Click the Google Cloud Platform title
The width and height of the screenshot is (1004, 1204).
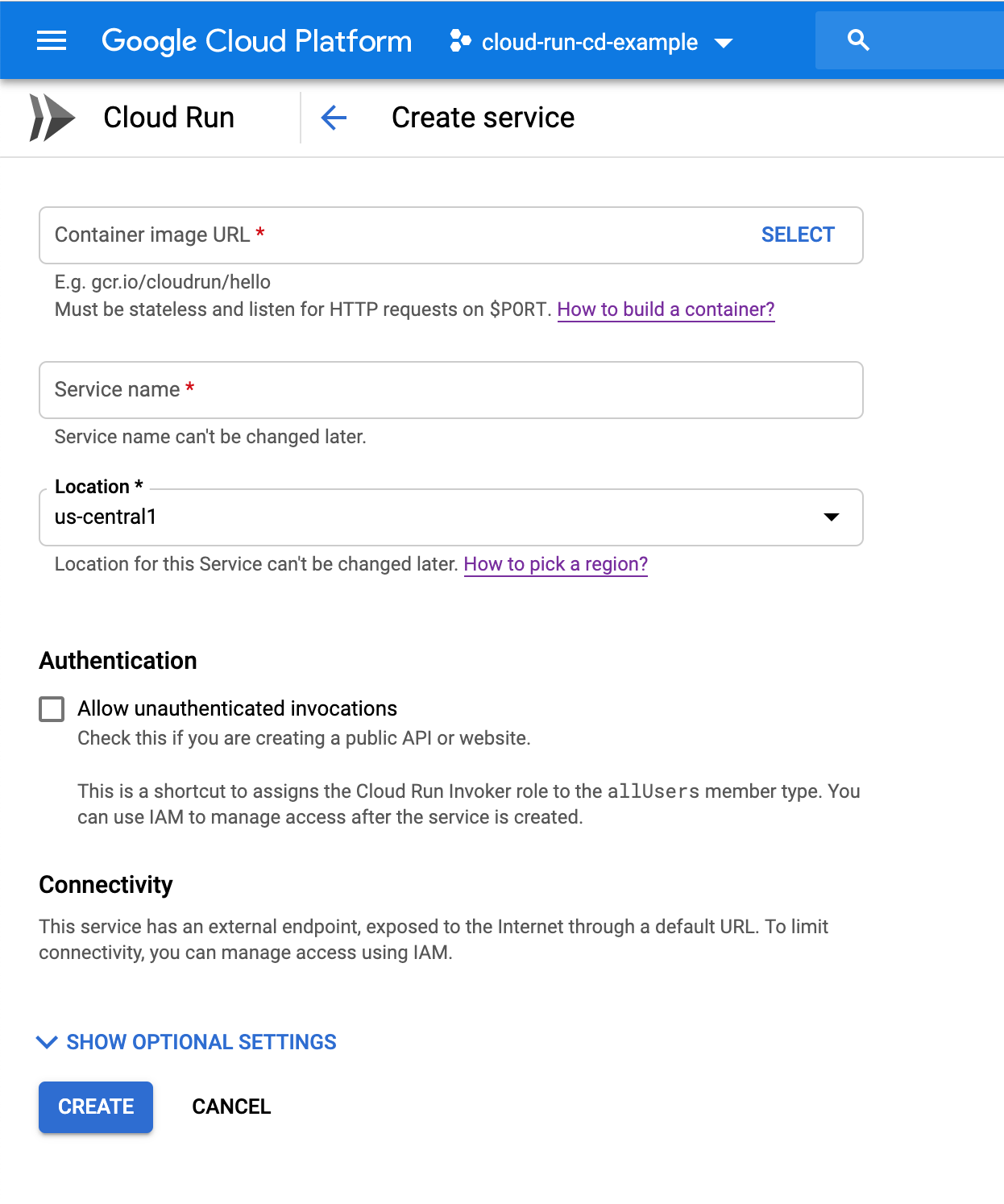click(x=256, y=41)
